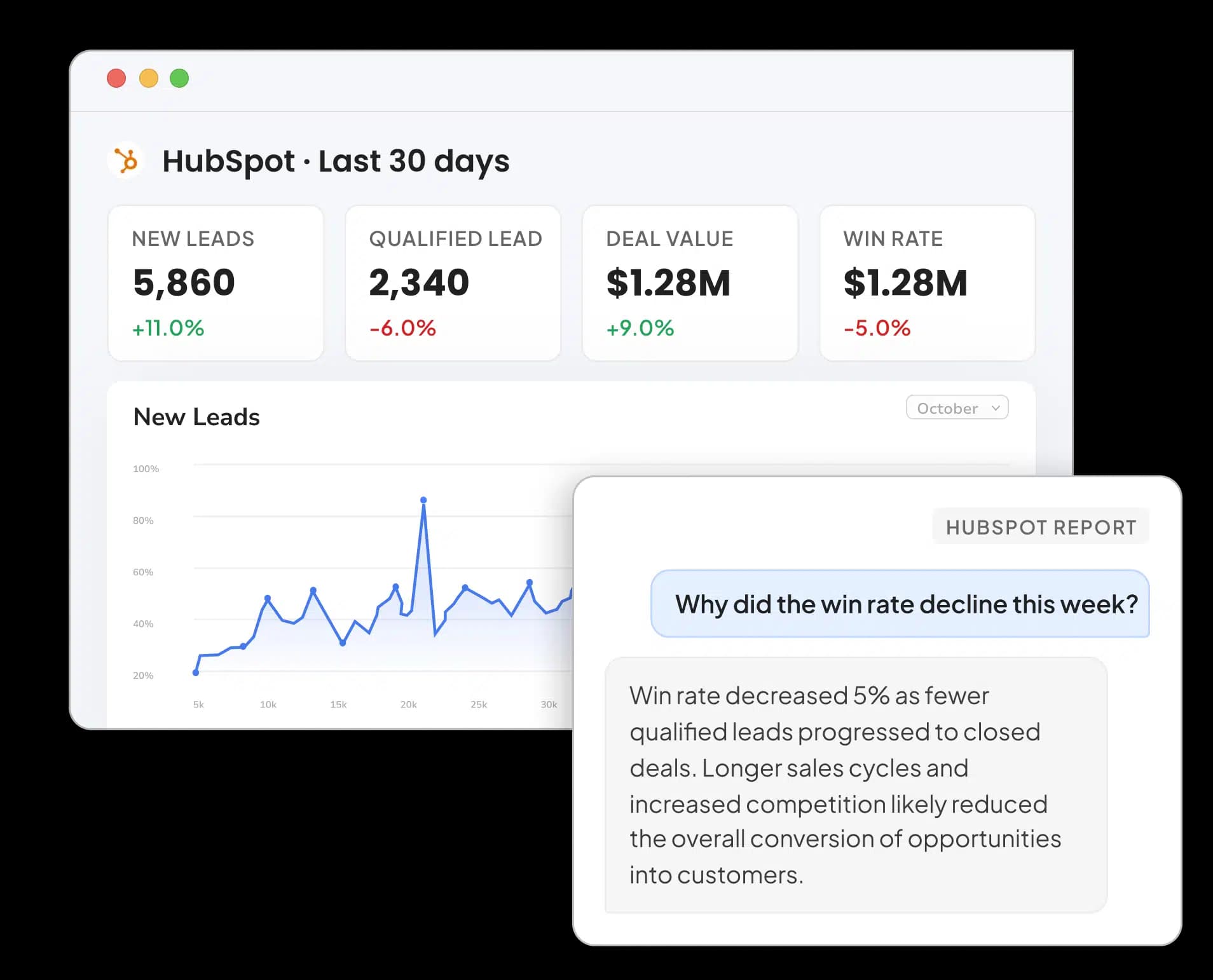Click the 60% y-axis label
The width and height of the screenshot is (1213, 980).
(x=143, y=572)
